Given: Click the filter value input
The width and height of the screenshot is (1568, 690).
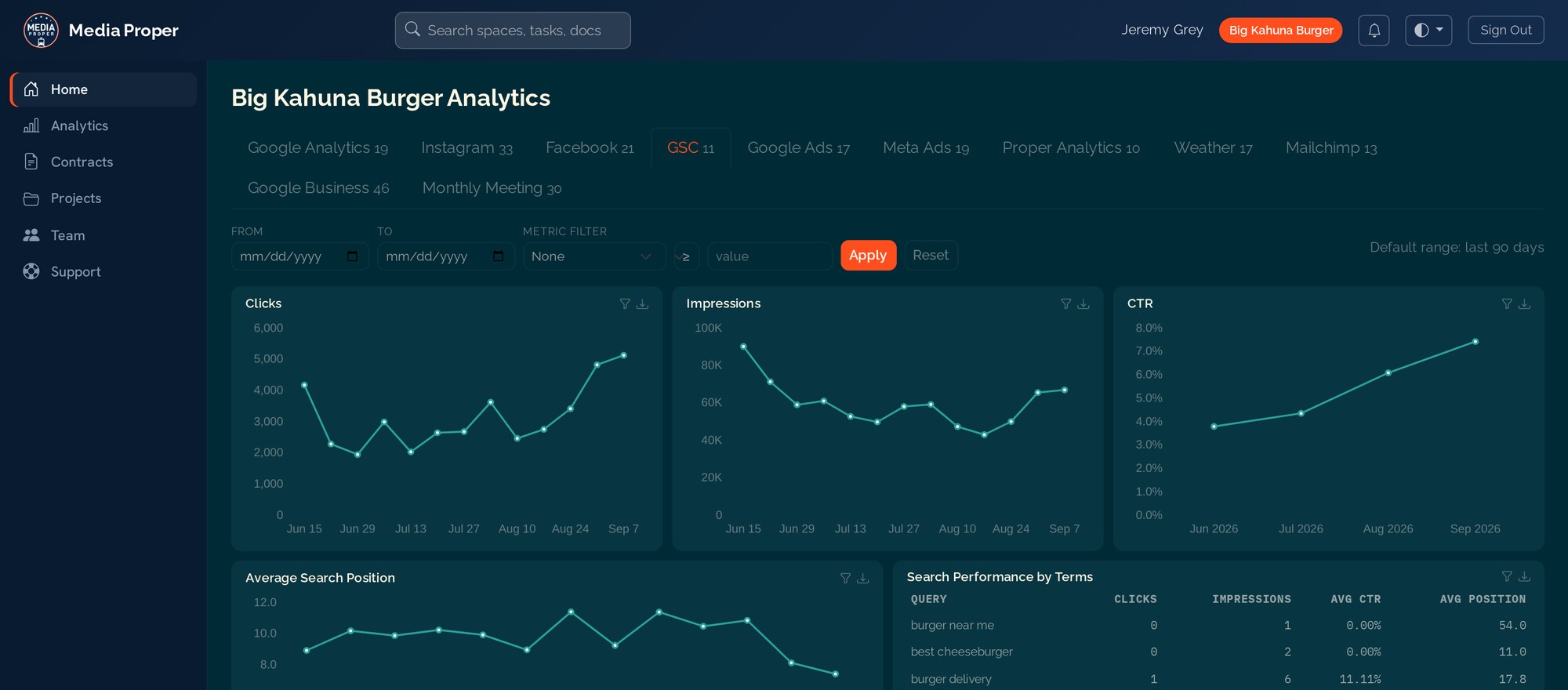Looking at the screenshot, I should coord(769,256).
